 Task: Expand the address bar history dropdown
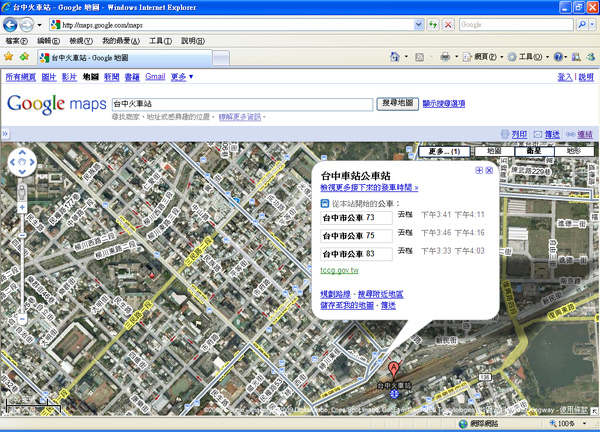pos(419,25)
